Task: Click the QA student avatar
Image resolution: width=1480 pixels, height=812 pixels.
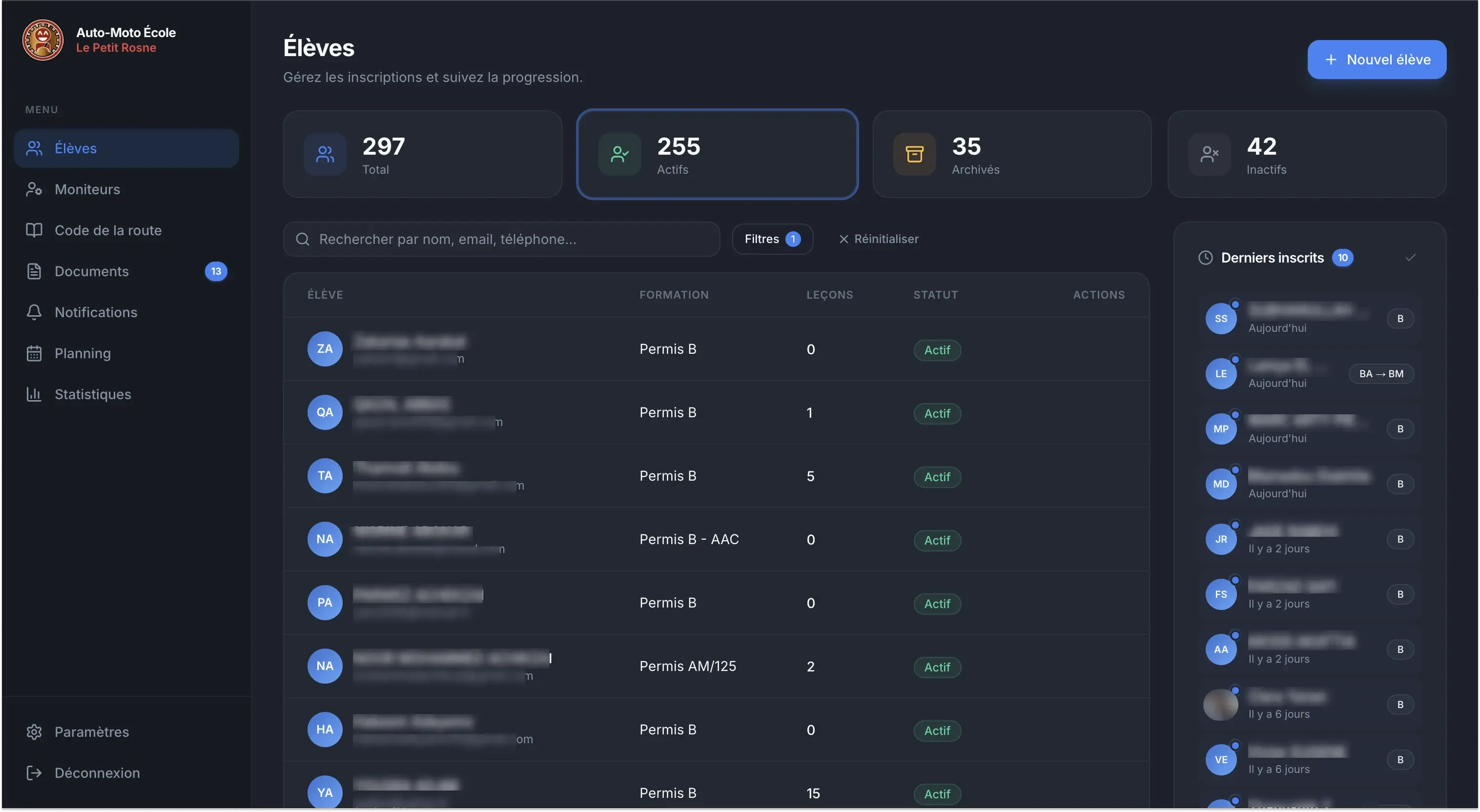Action: 325,412
